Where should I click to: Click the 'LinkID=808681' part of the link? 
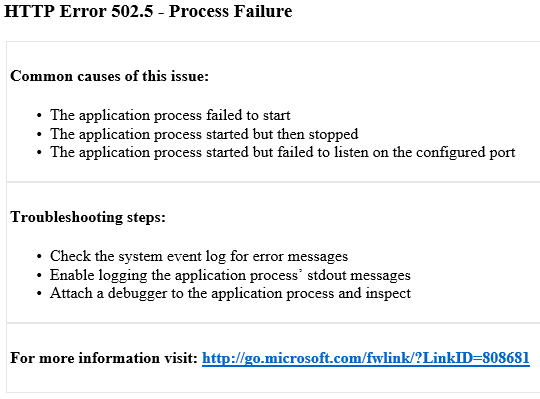coord(476,358)
